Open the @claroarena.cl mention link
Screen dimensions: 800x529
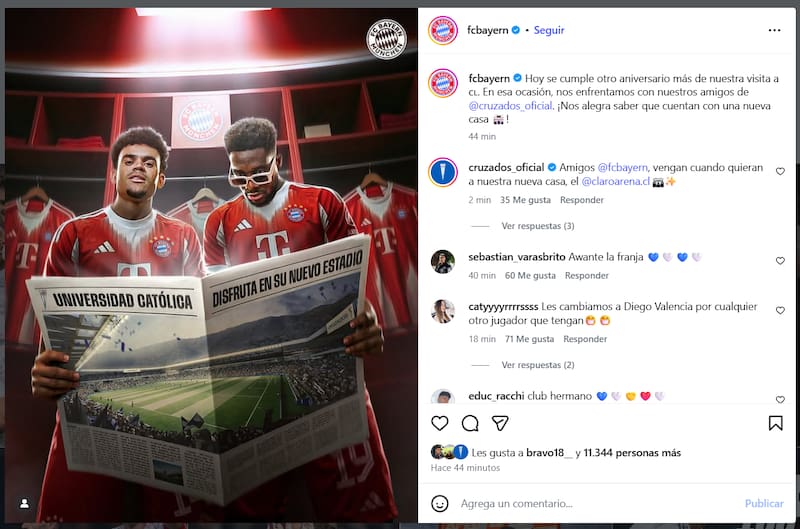click(616, 181)
